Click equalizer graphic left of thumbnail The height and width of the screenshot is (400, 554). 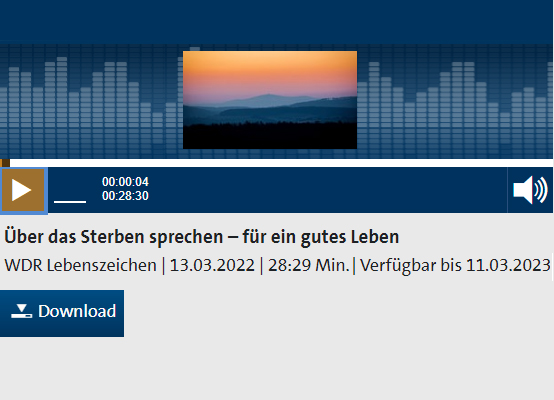coord(92,101)
